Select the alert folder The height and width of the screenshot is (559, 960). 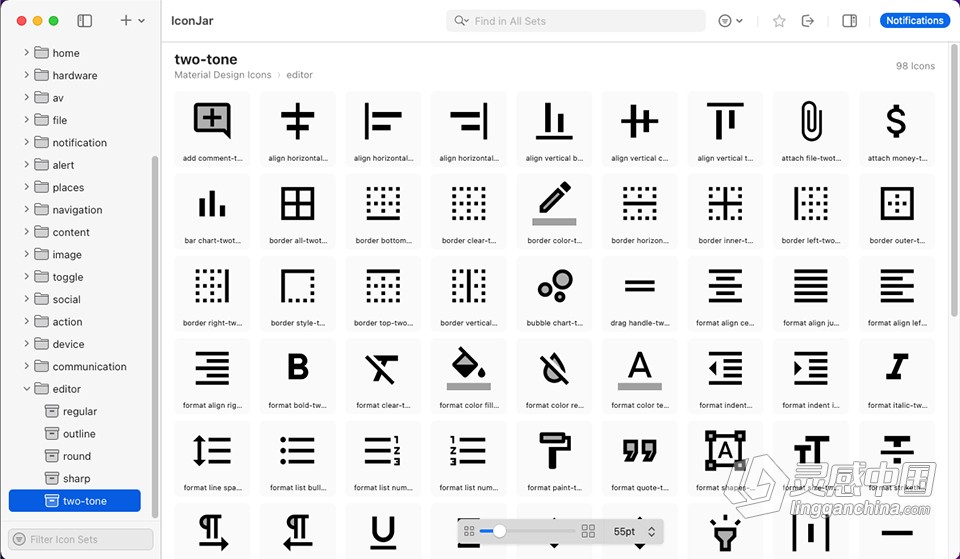coord(54,165)
